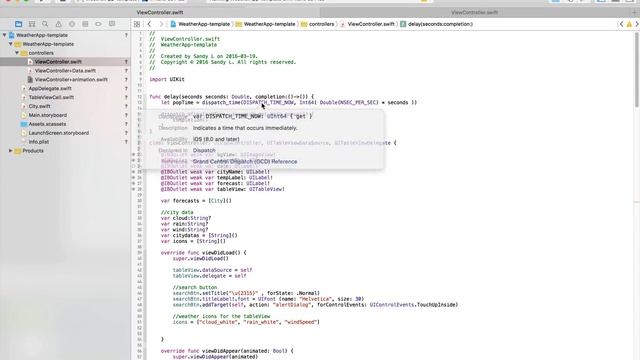Click the outlet connection circle beside tempLabel

pyautogui.click(x=133, y=178)
